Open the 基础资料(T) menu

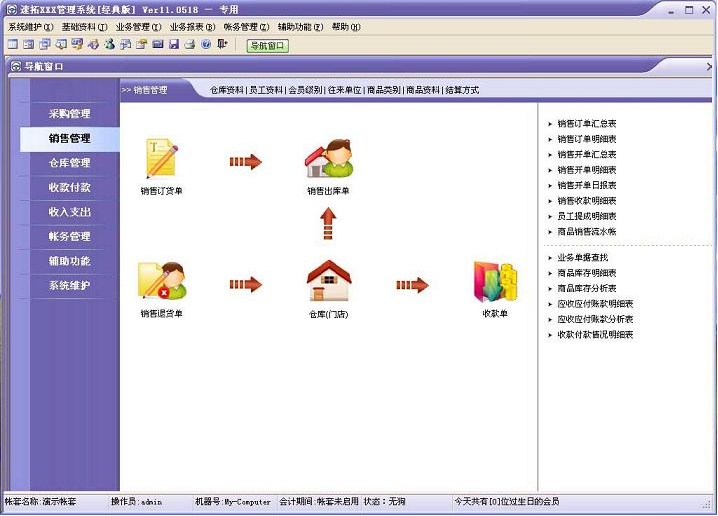[x=85, y=27]
